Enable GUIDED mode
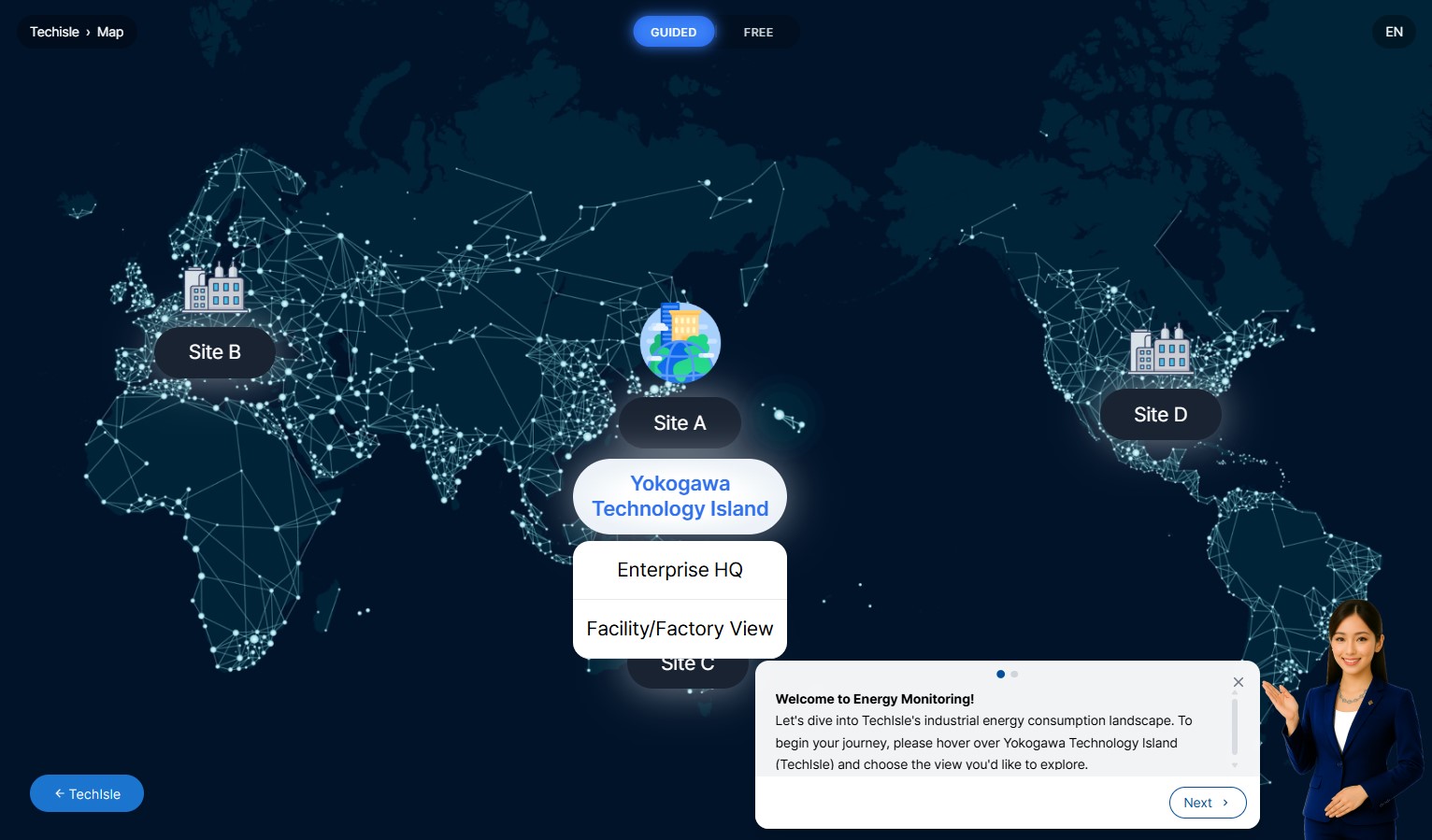Image resolution: width=1432 pixels, height=840 pixels. pyautogui.click(x=673, y=32)
